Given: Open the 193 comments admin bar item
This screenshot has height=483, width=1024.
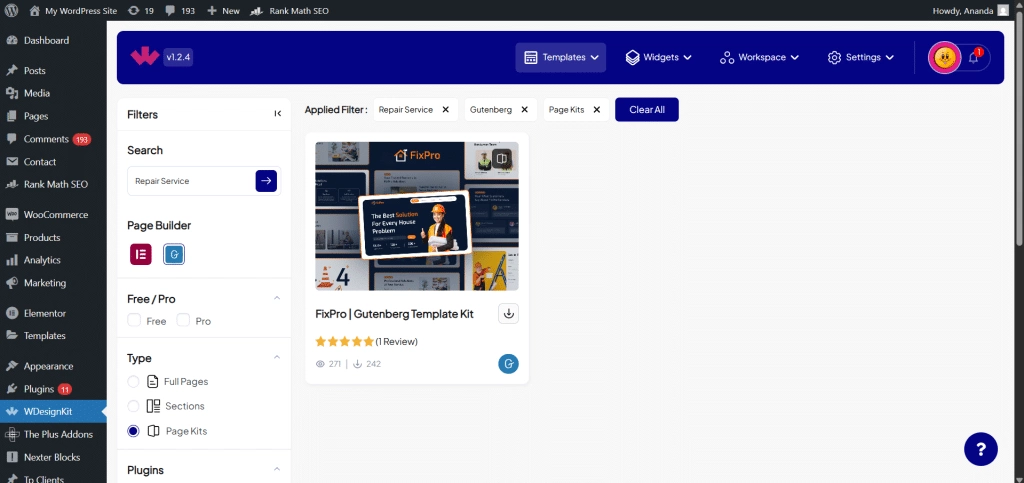Looking at the screenshot, I should click(x=180, y=11).
